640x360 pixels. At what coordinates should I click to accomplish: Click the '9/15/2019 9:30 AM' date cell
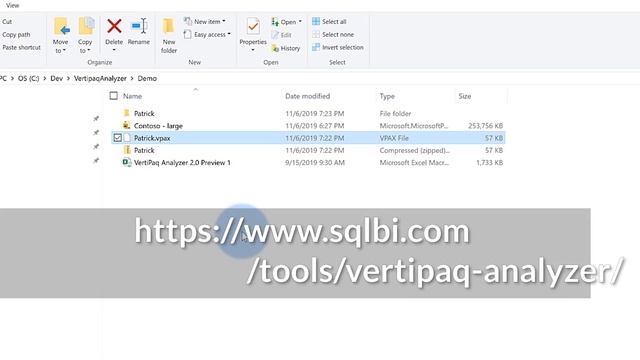coord(315,162)
